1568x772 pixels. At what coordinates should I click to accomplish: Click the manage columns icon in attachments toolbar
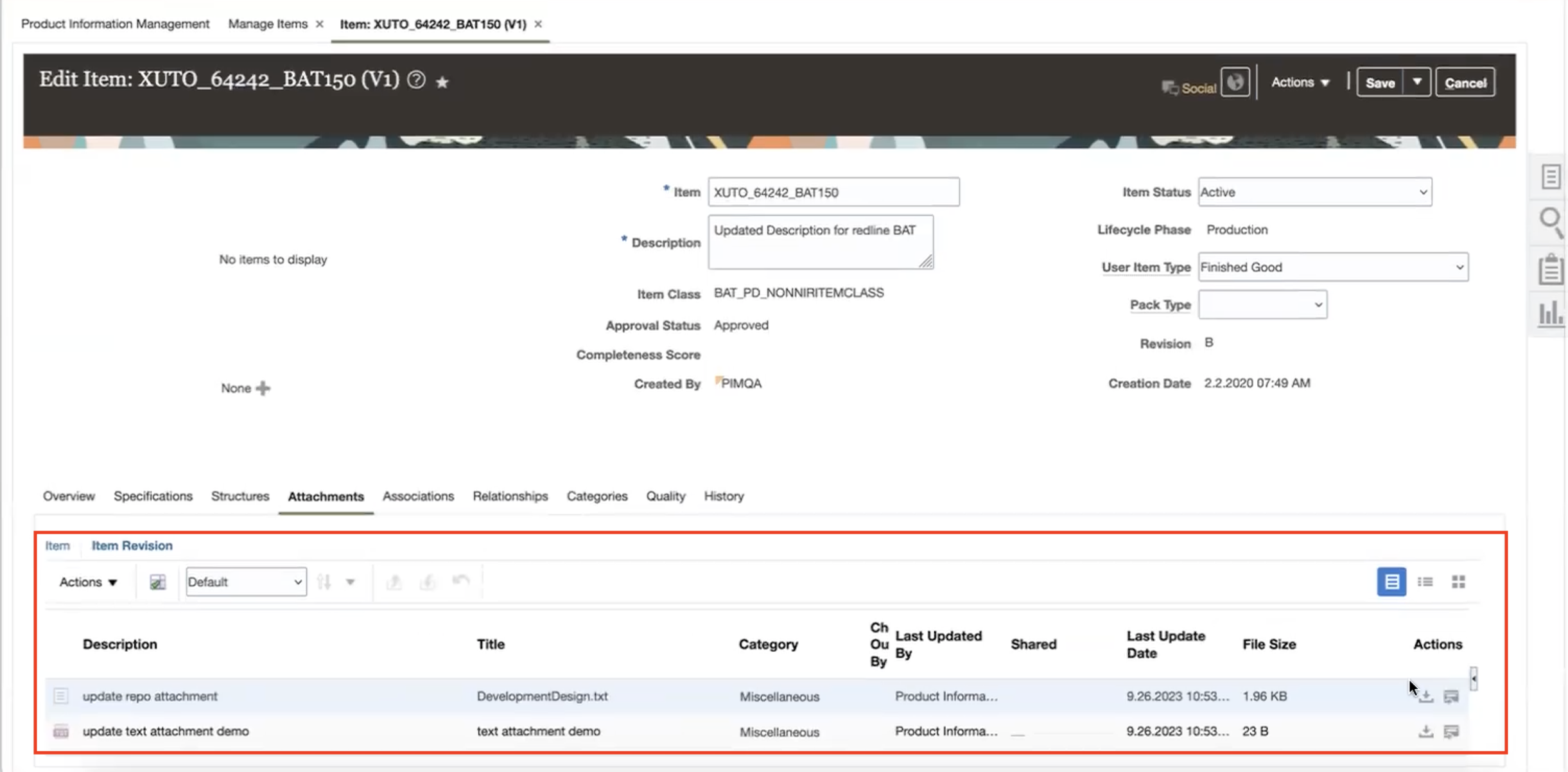(x=157, y=582)
